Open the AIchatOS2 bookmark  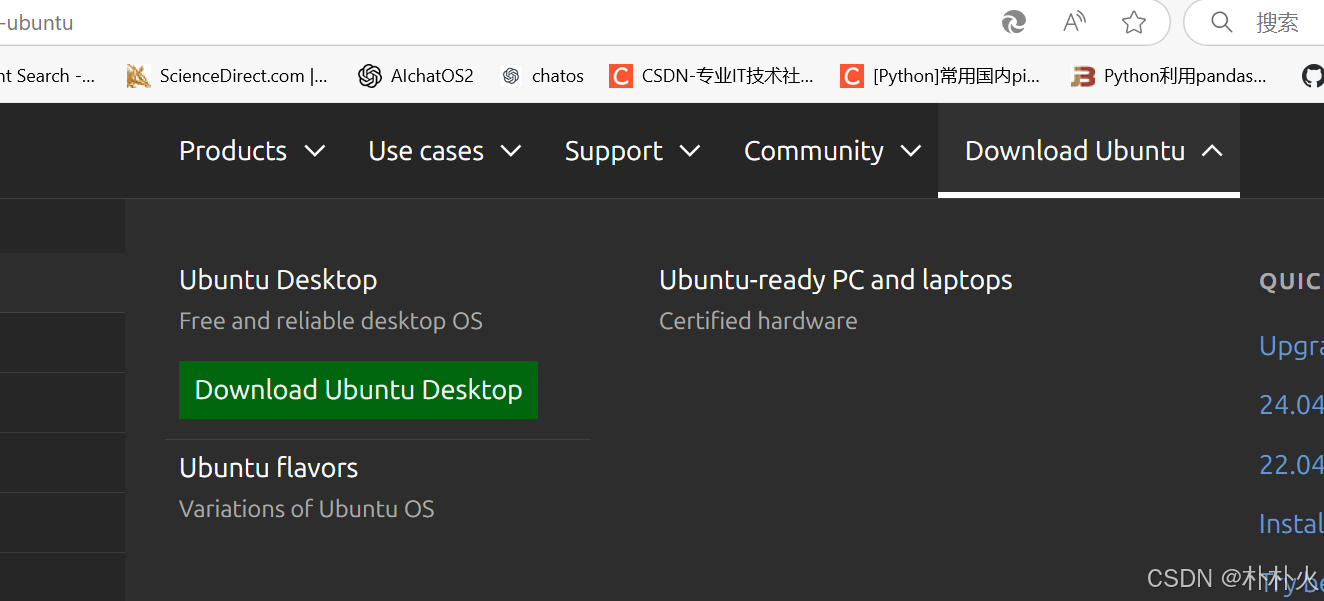tap(416, 76)
